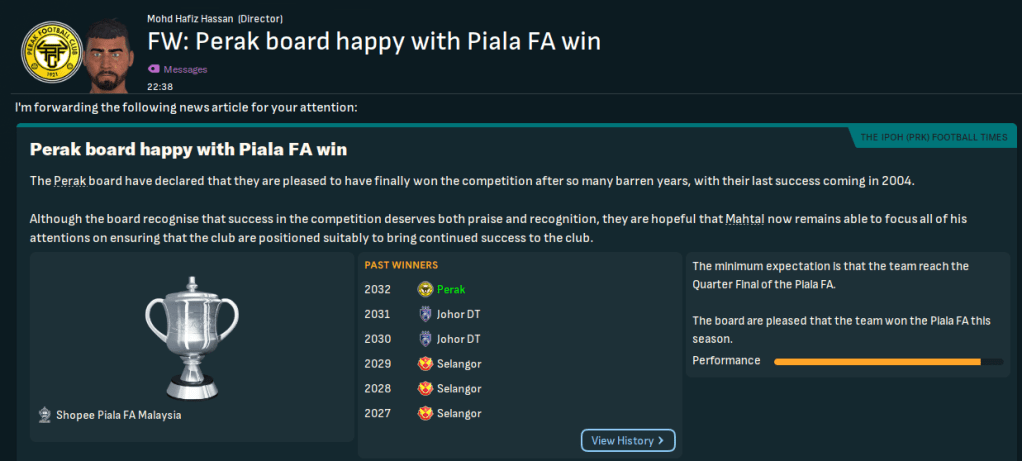Click Selangor badge in 2028 row
The height and width of the screenshot is (461, 1022).
pyautogui.click(x=425, y=388)
